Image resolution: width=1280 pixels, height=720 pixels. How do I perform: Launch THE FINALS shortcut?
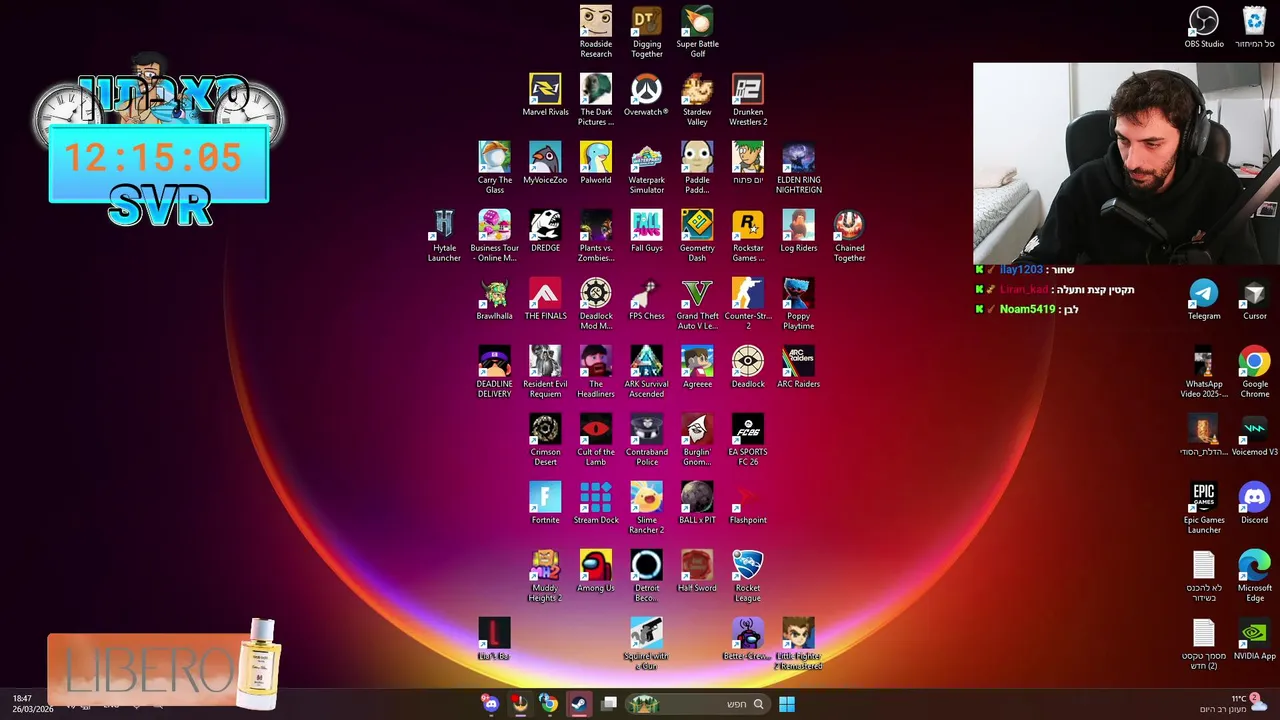[x=545, y=299]
